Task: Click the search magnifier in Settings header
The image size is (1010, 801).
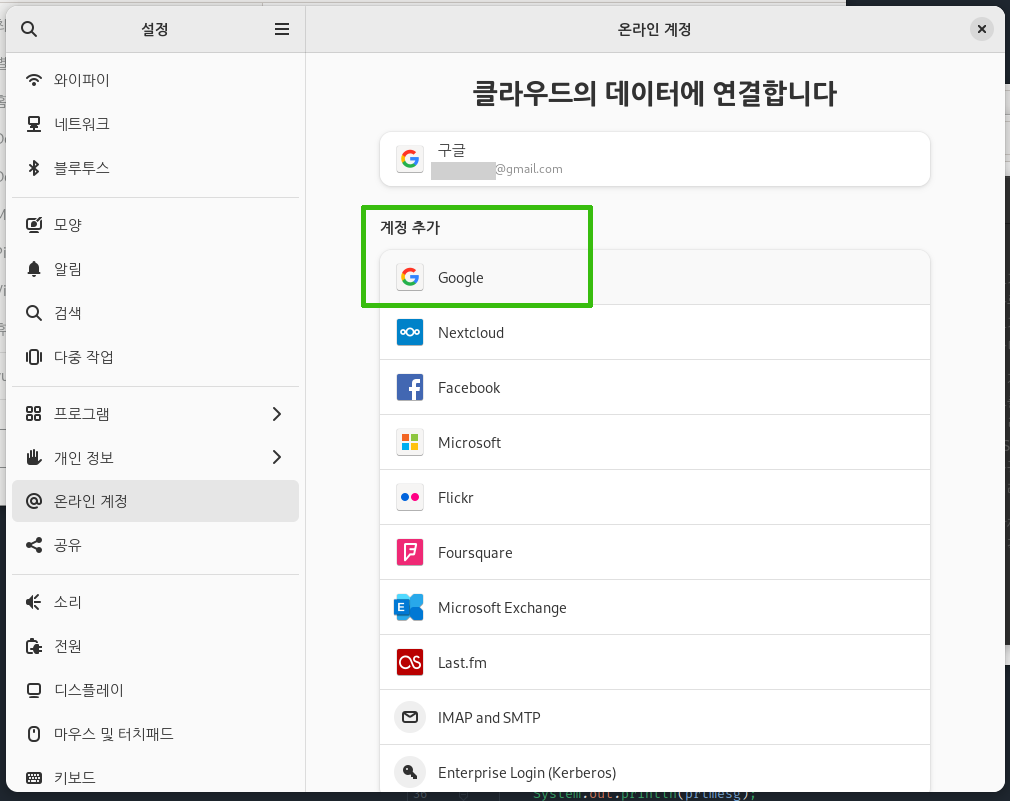Action: pyautogui.click(x=29, y=29)
